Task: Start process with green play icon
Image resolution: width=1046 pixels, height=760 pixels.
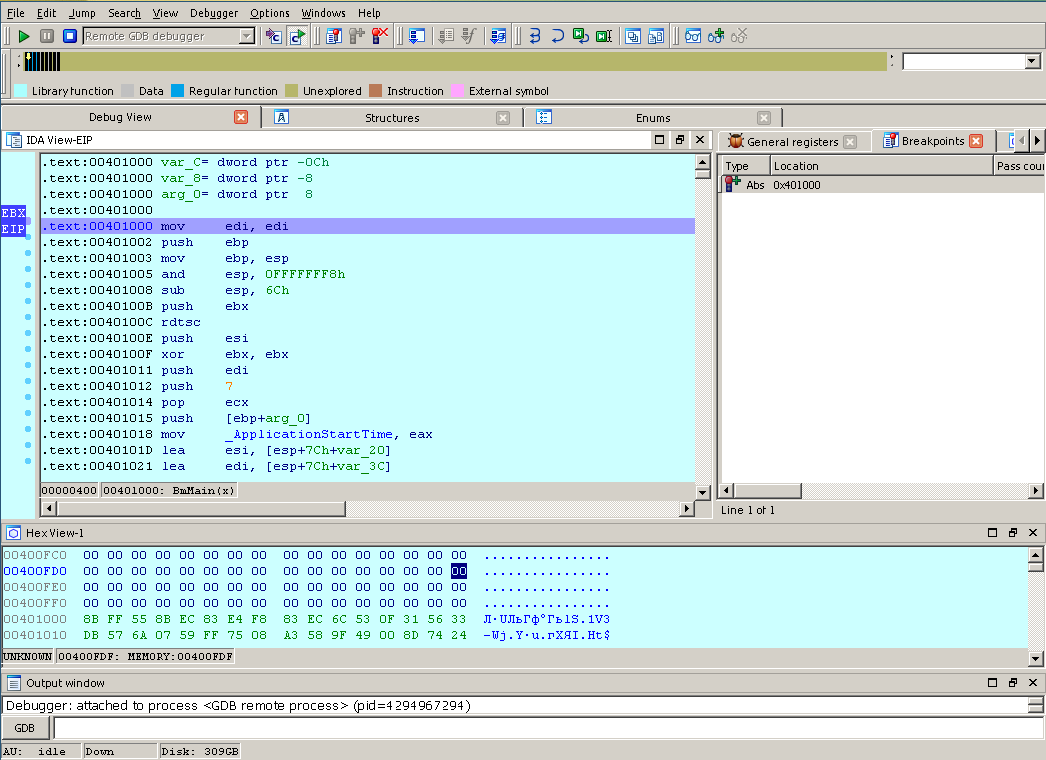Action: coord(23,36)
